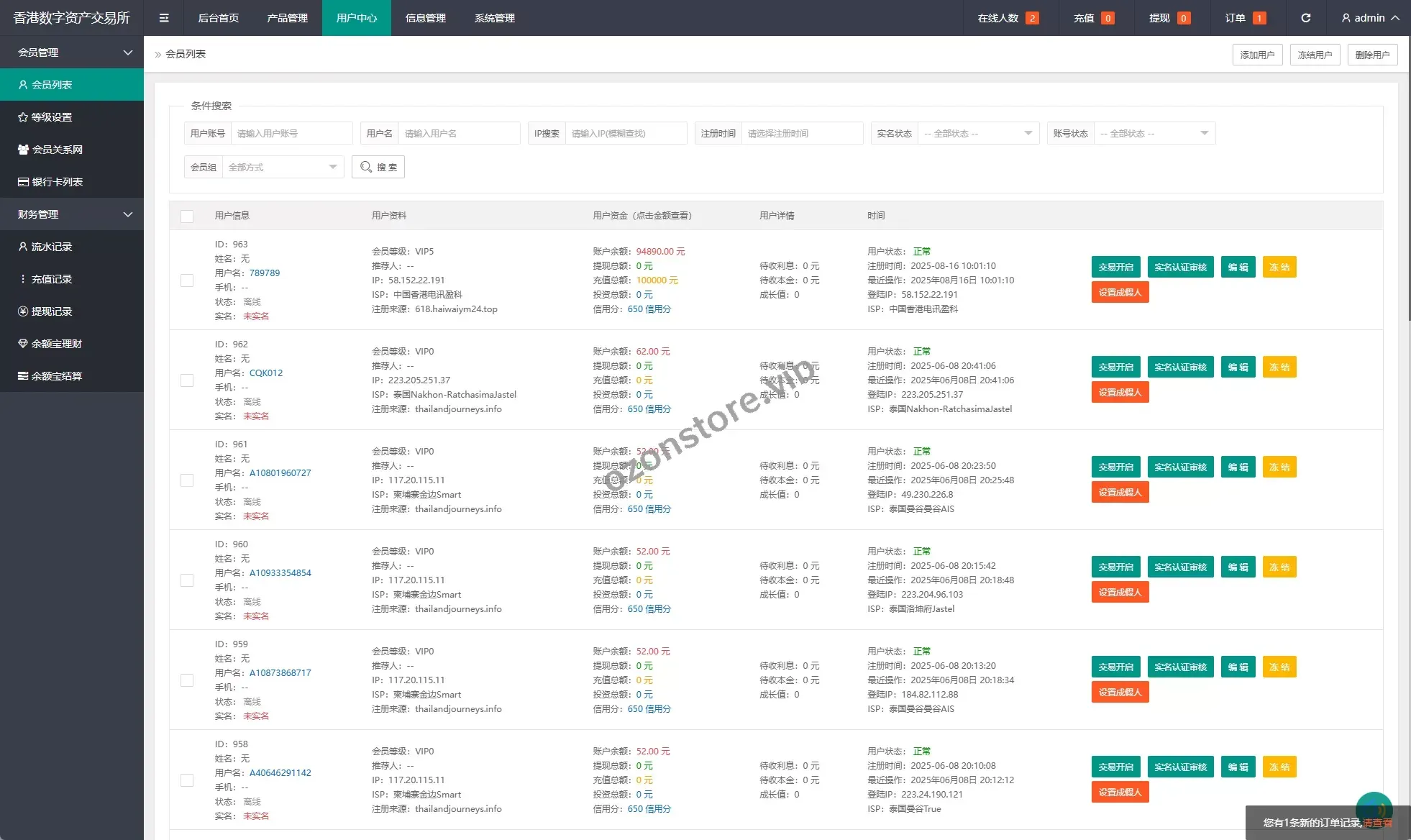The image size is (1411, 840).
Task: Click the star icon for 等级设置
Action: click(x=23, y=117)
